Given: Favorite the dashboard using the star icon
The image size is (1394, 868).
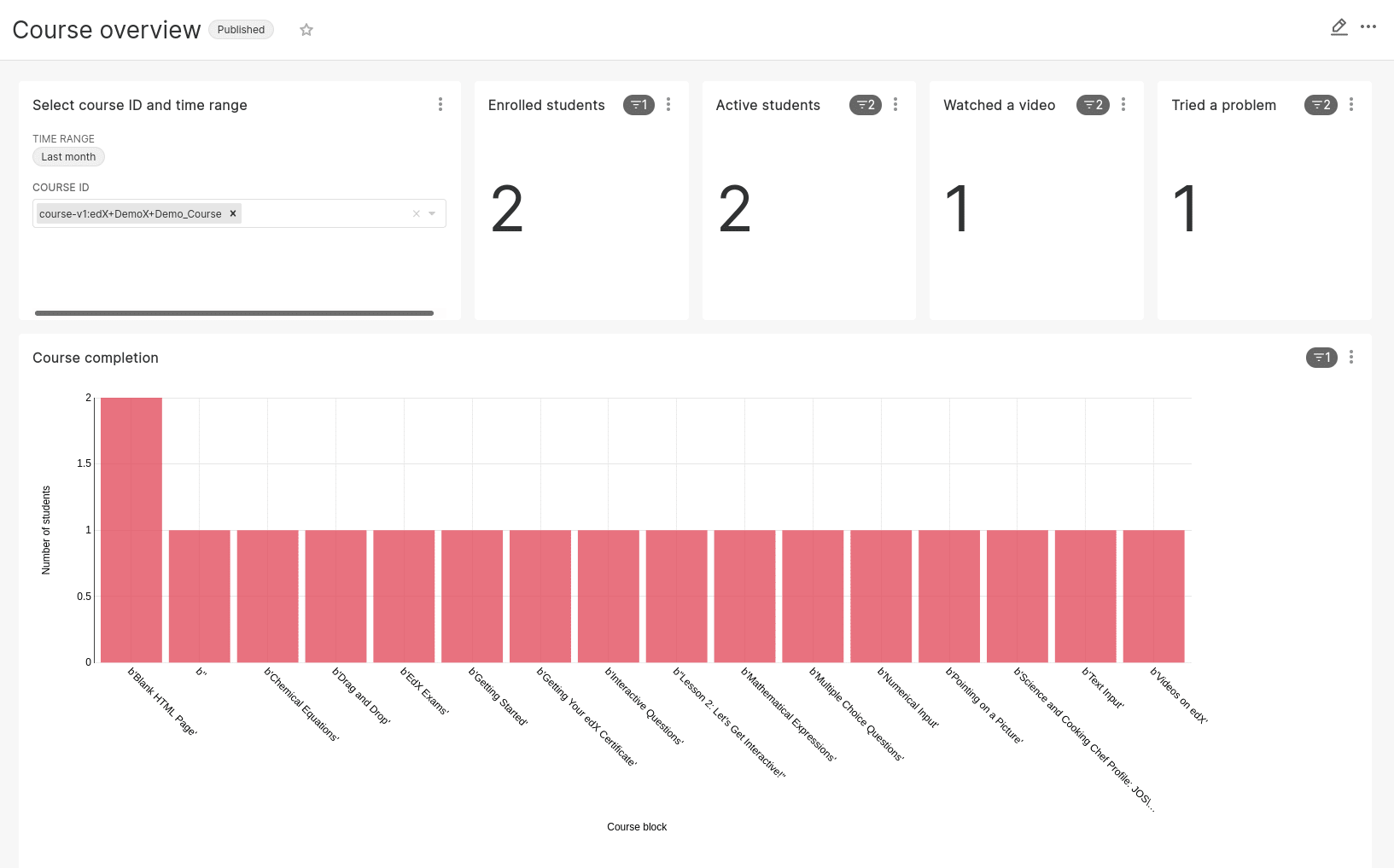Looking at the screenshot, I should click(306, 29).
